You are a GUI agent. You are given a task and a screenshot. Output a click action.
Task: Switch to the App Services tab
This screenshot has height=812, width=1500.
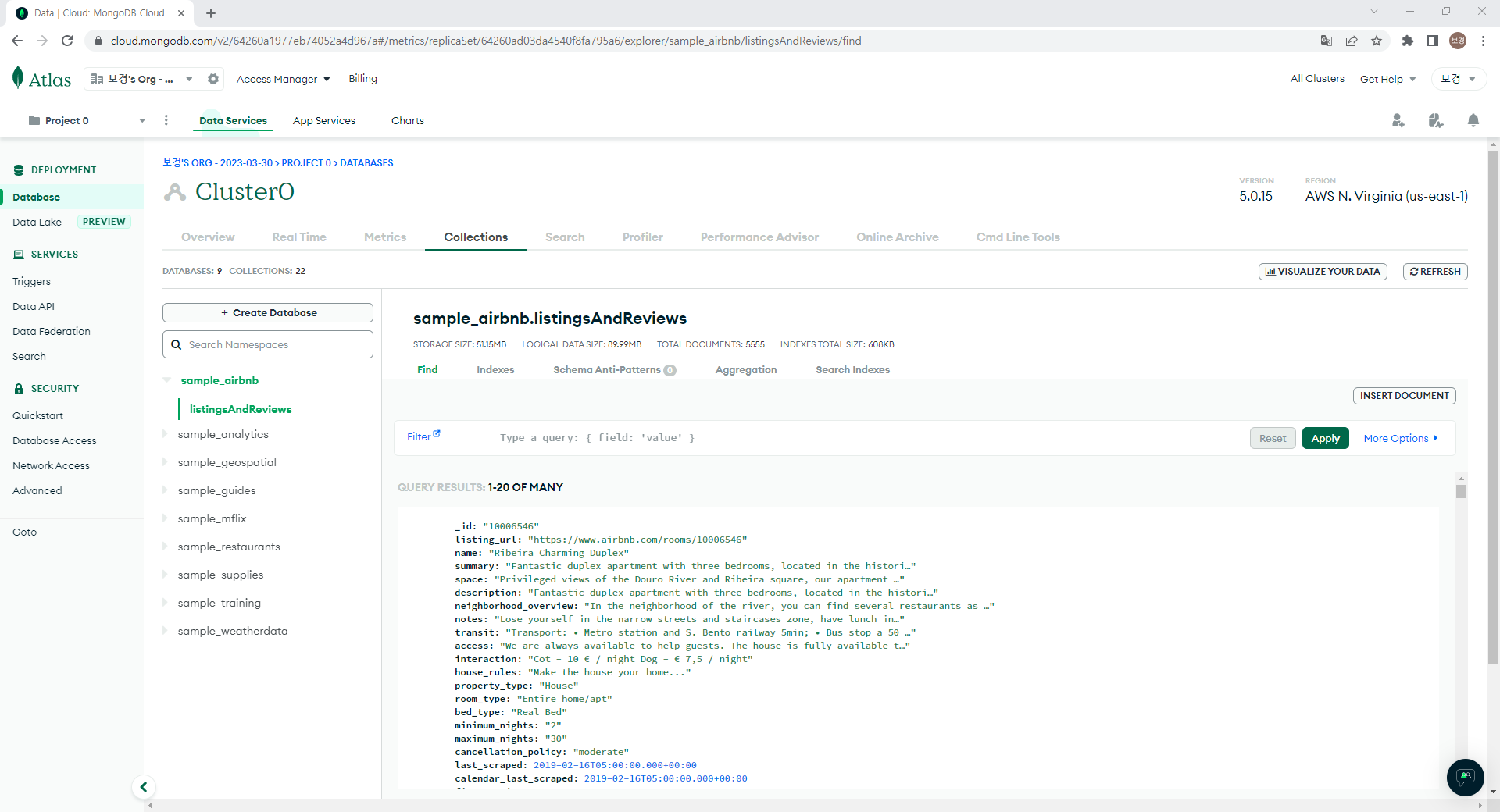point(324,120)
